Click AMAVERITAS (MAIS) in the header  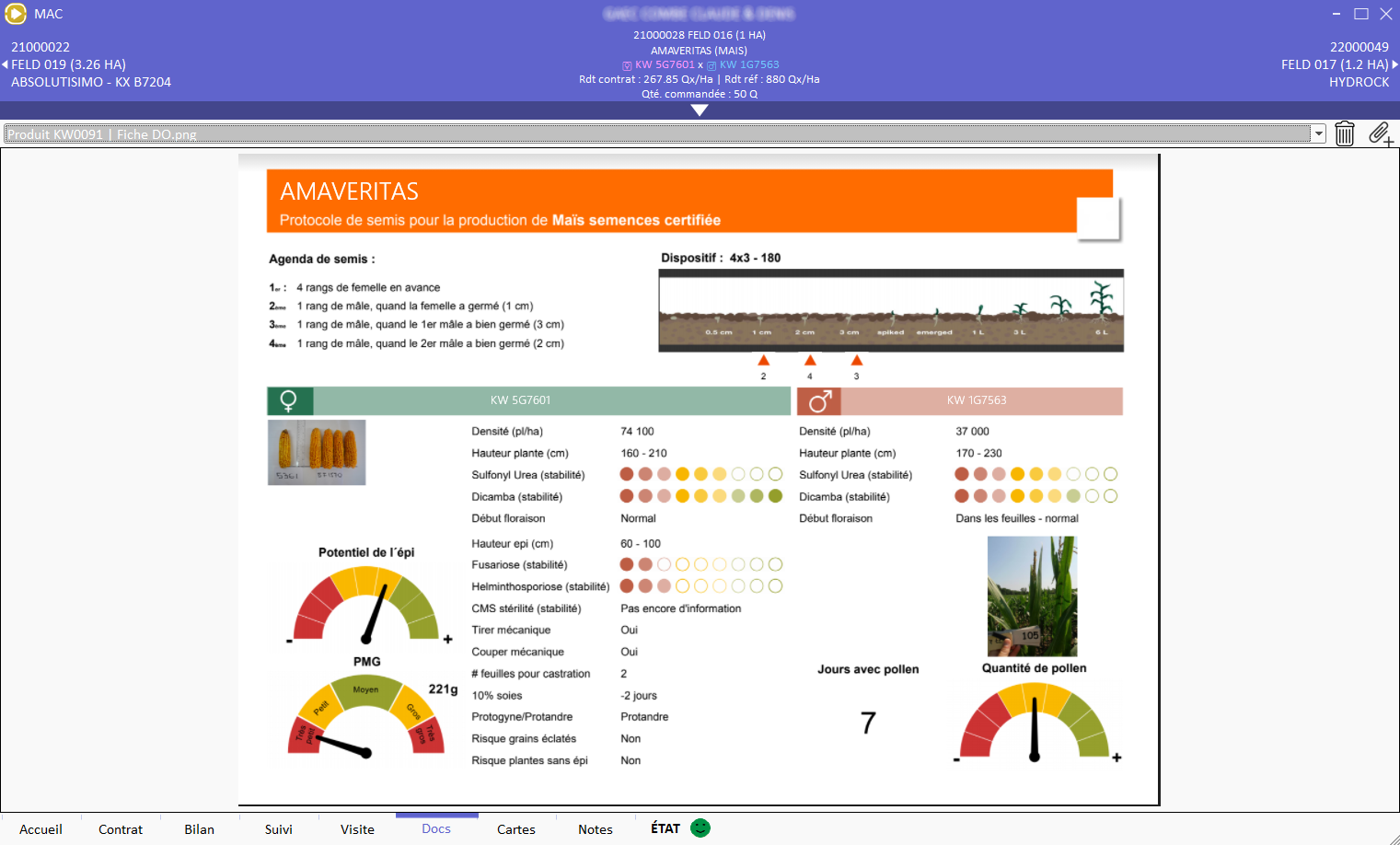click(700, 51)
